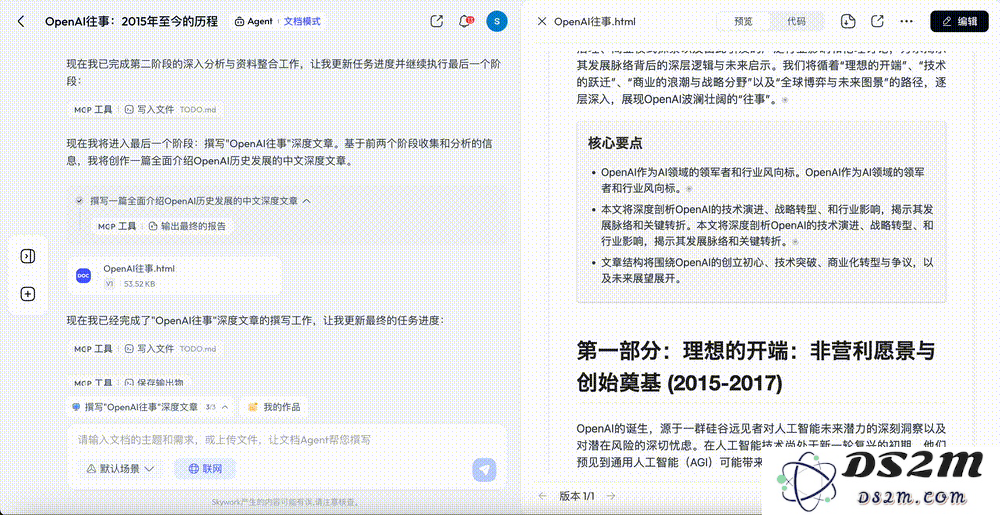The height and width of the screenshot is (515, 1000).
Task: Open the user avatar S menu
Action: pyautogui.click(x=497, y=21)
